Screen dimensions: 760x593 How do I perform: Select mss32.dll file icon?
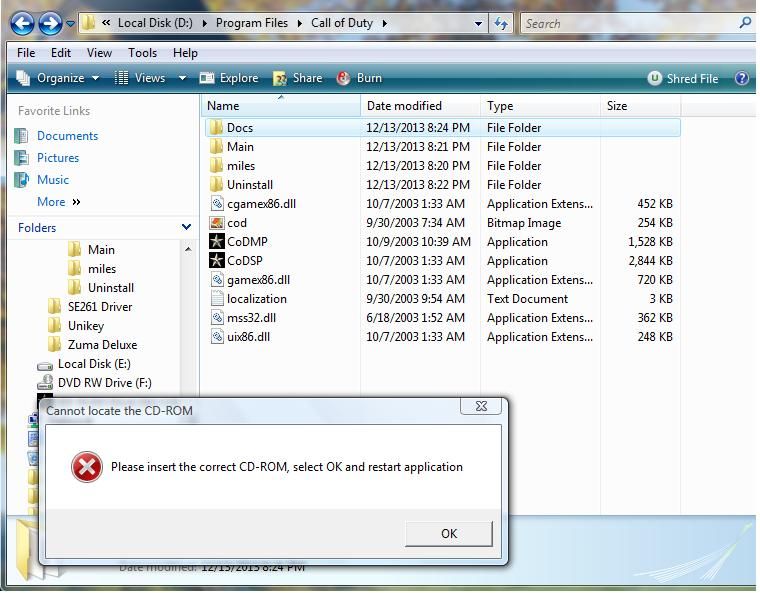click(217, 318)
